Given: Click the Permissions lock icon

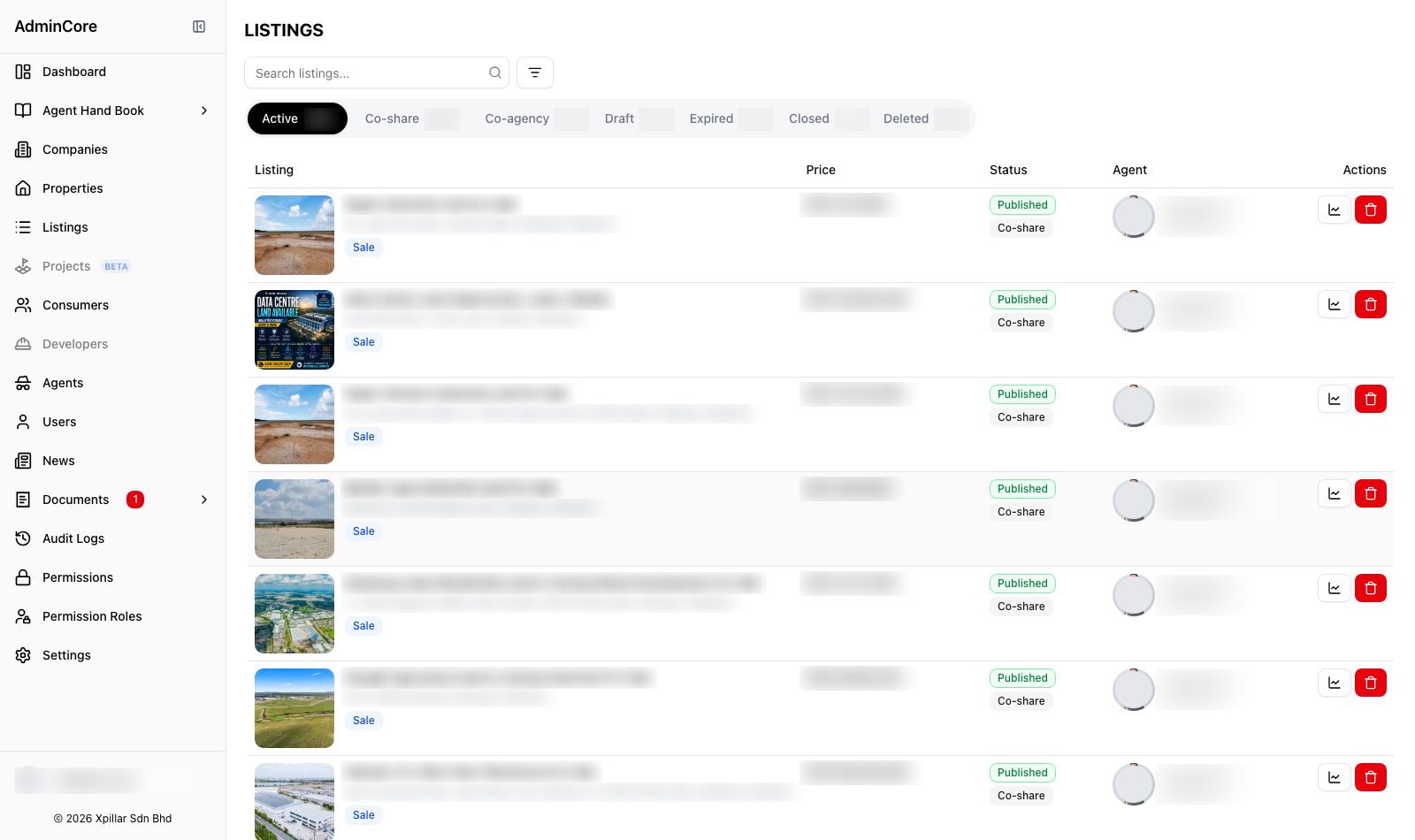Looking at the screenshot, I should [x=23, y=577].
